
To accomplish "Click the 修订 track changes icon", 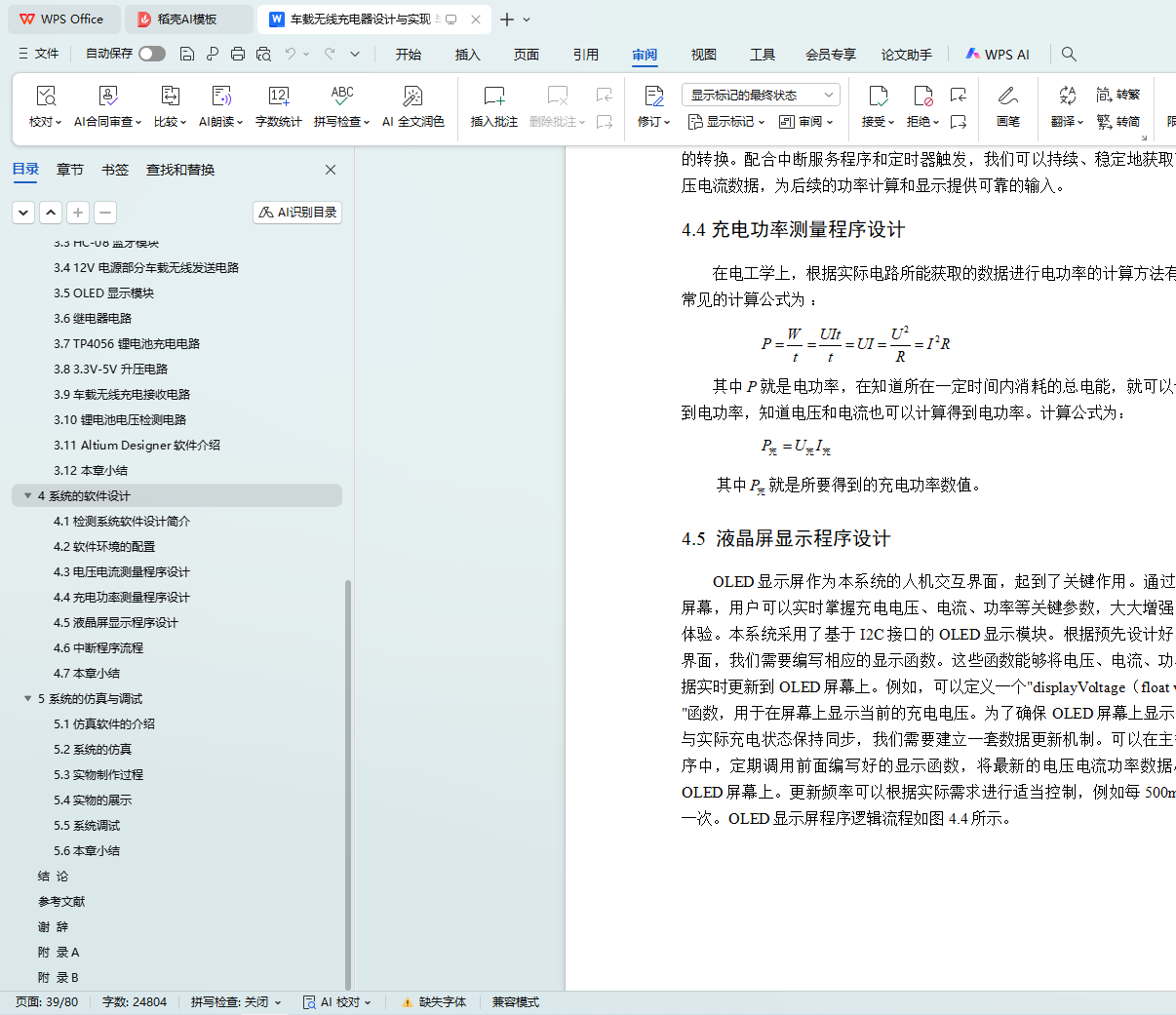I will click(653, 97).
